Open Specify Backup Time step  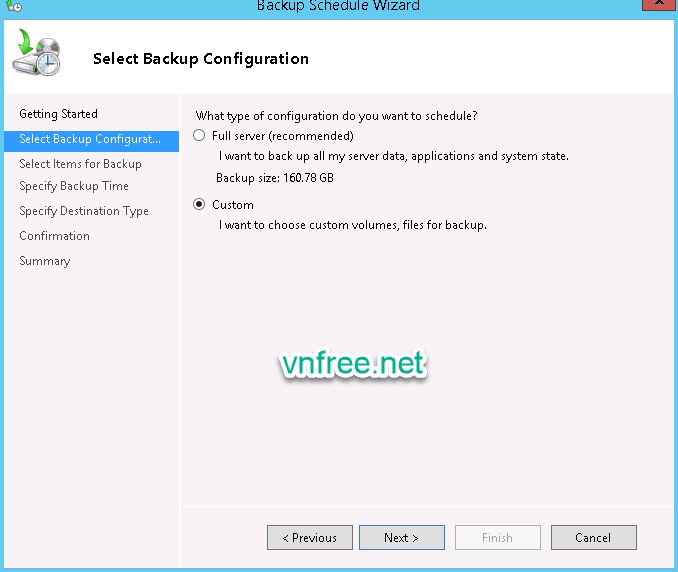[74, 186]
